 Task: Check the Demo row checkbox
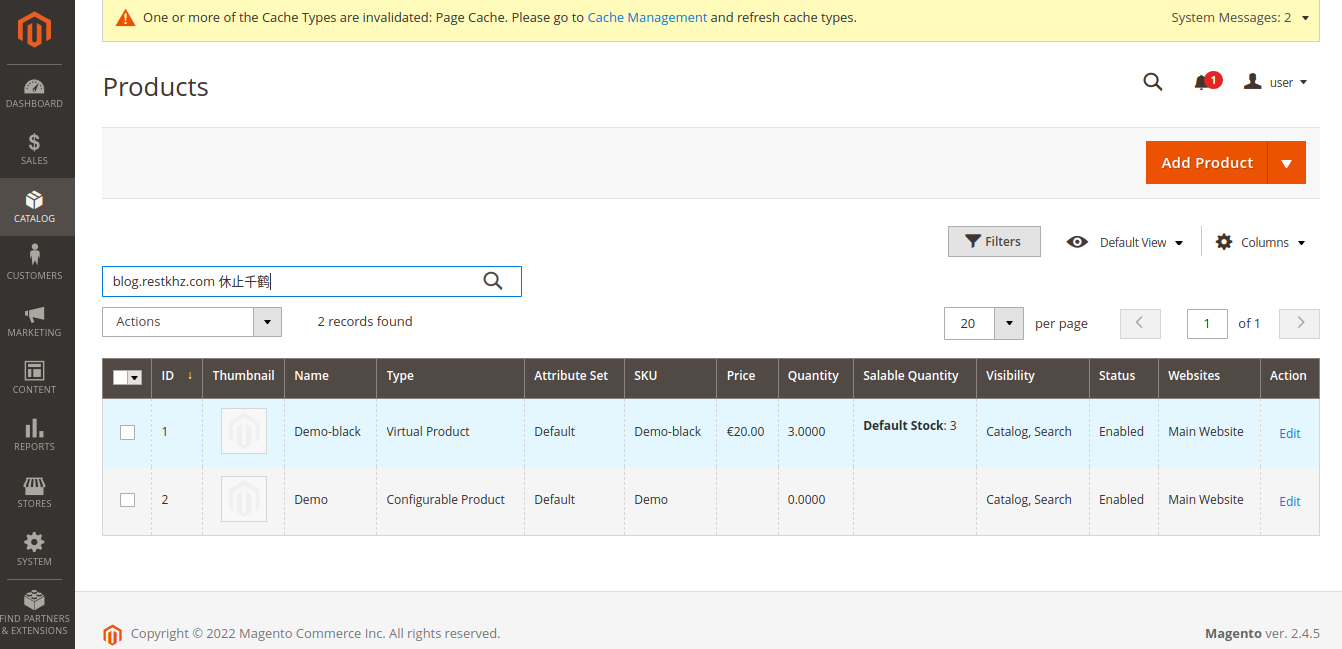pyautogui.click(x=127, y=500)
